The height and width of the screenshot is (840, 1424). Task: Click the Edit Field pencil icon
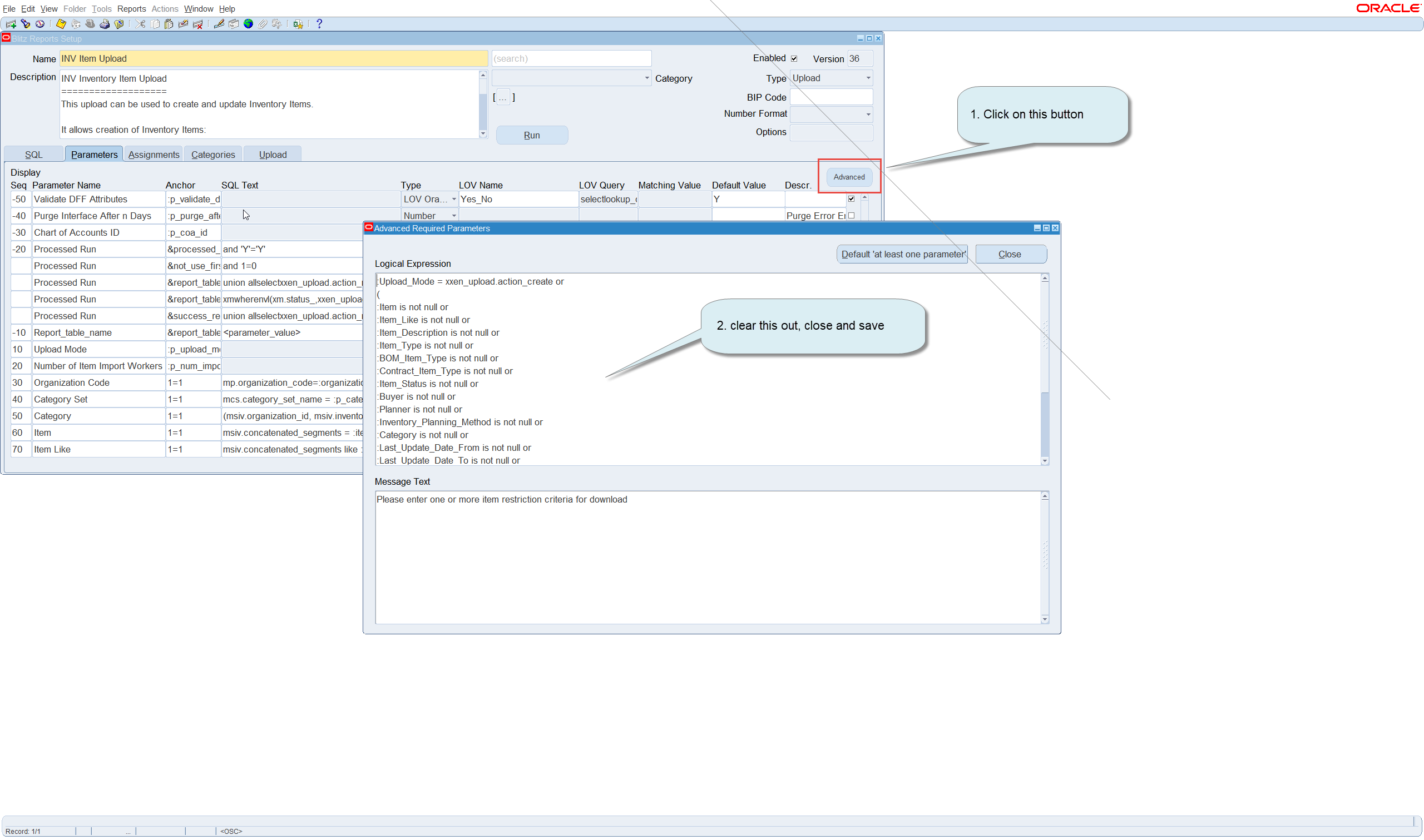click(x=219, y=24)
